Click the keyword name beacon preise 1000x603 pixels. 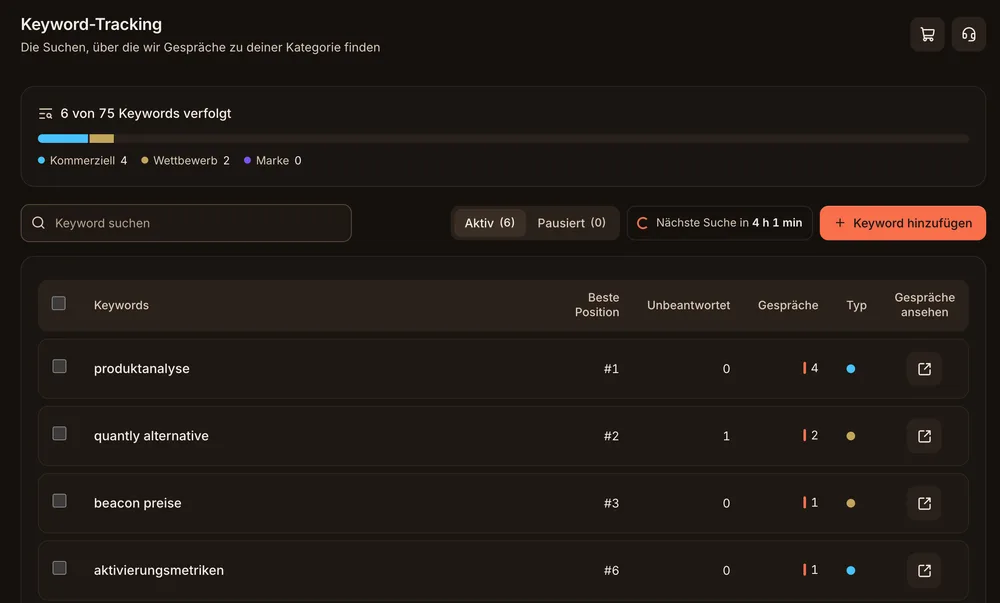coord(137,503)
